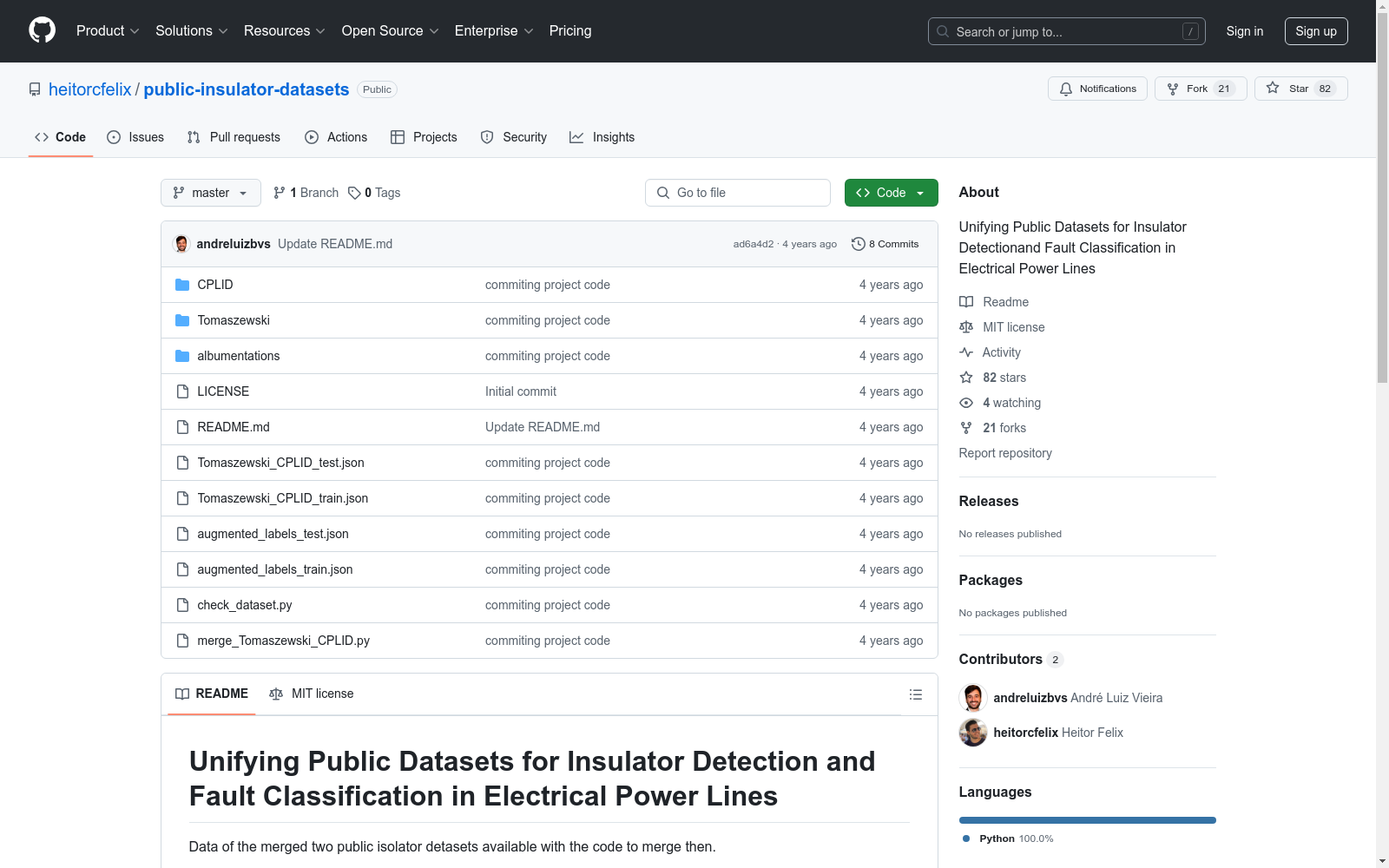Open the GitHub home logo

(42, 30)
